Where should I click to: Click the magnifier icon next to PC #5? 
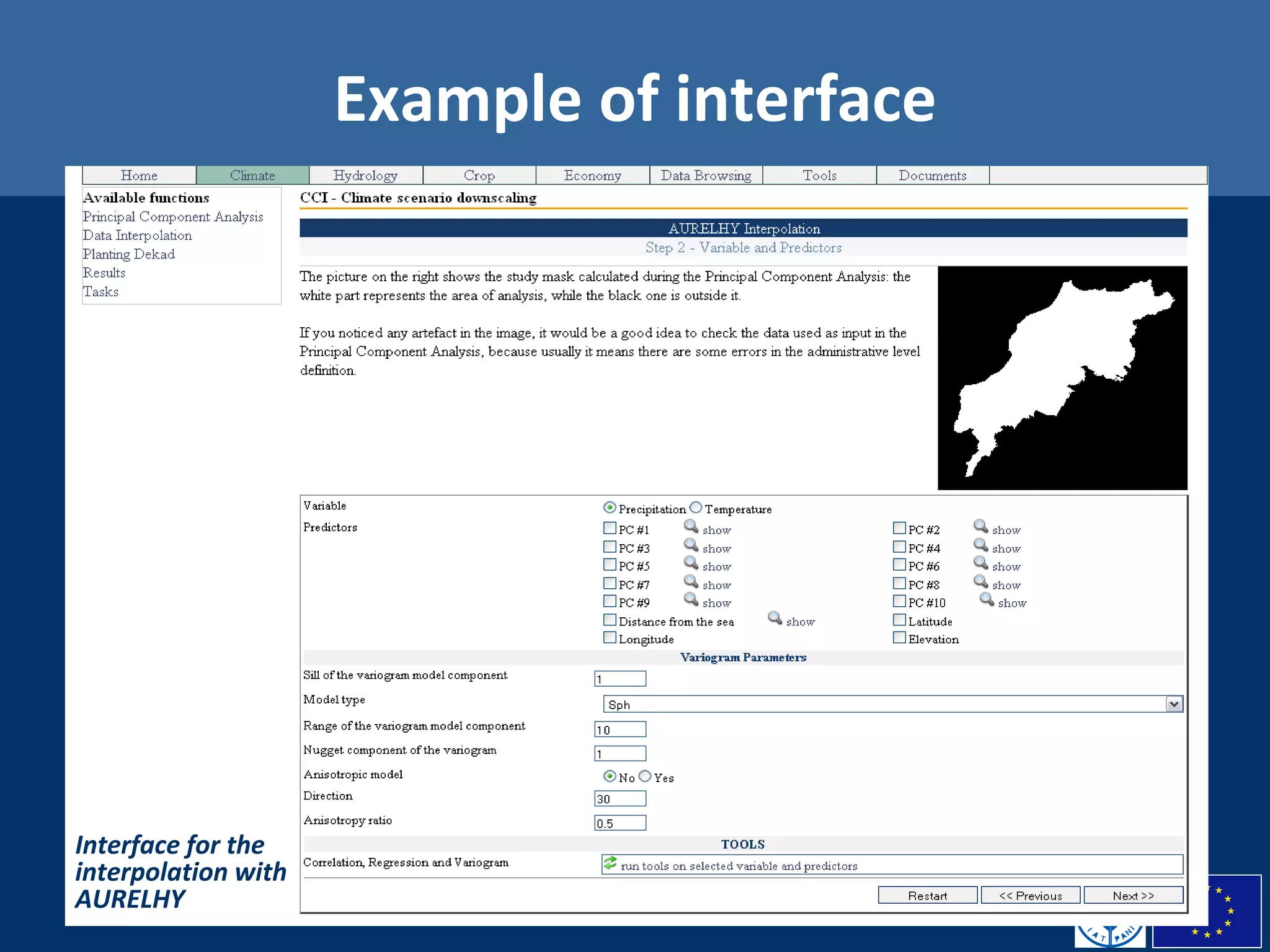click(x=691, y=563)
